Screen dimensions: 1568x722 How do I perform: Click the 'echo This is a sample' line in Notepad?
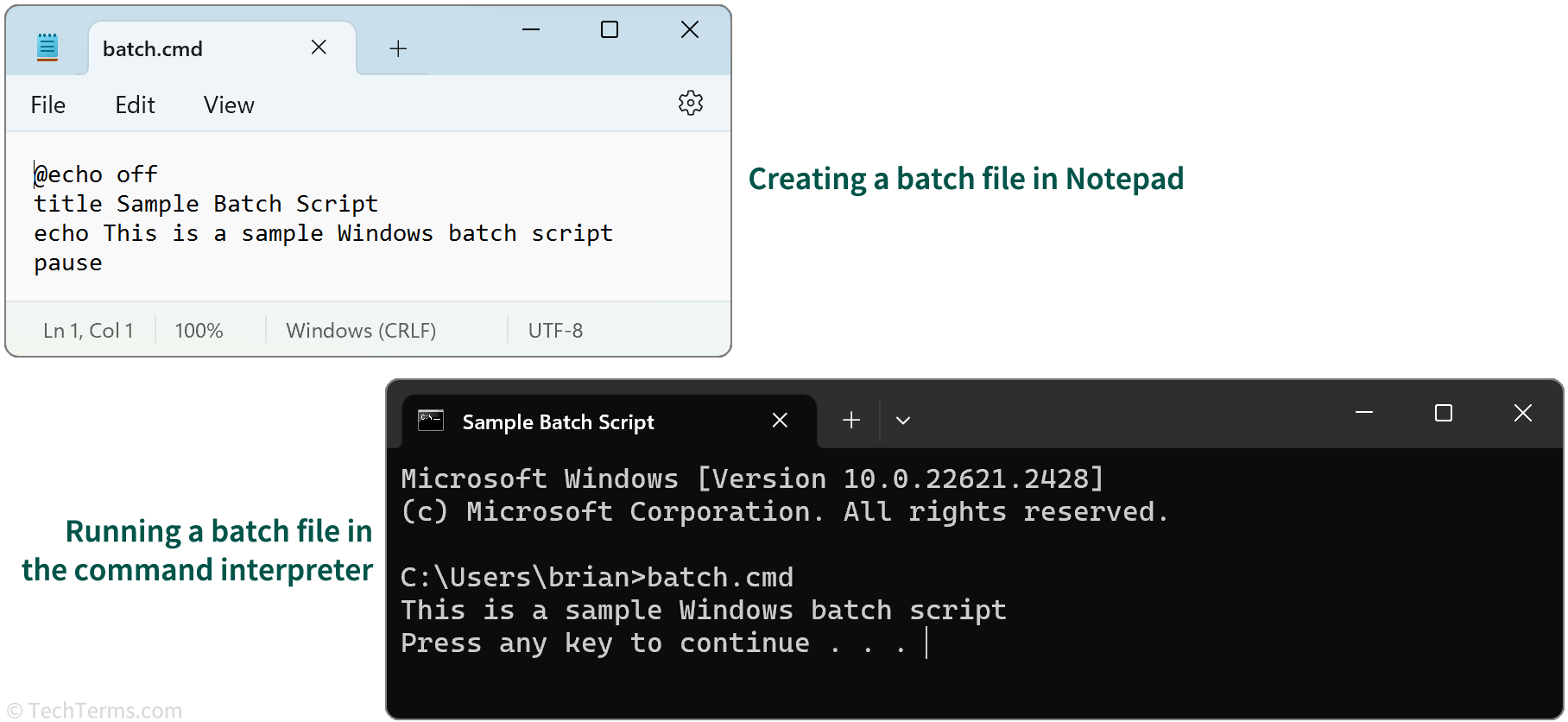tap(324, 233)
